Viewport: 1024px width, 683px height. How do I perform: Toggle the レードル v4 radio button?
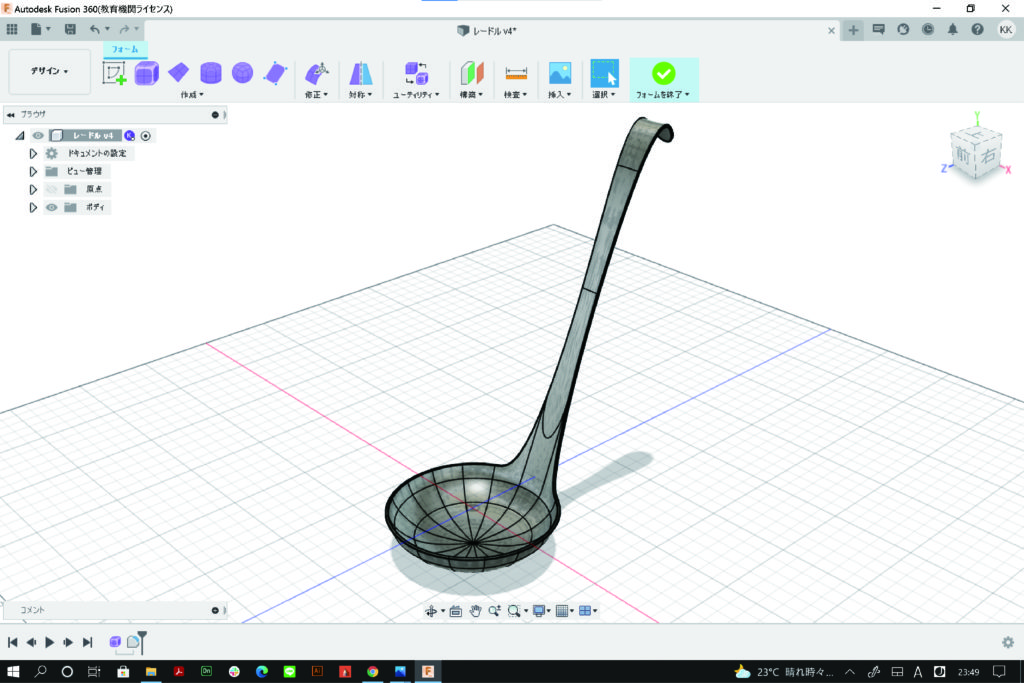(x=146, y=135)
